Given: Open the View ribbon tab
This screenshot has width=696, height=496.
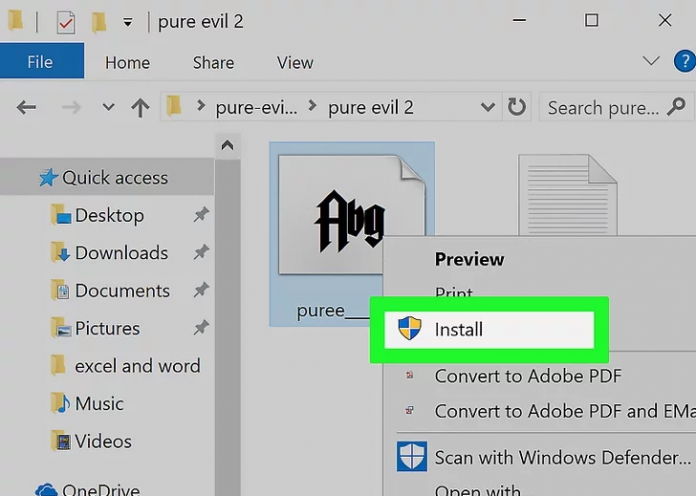Looking at the screenshot, I should [295, 62].
